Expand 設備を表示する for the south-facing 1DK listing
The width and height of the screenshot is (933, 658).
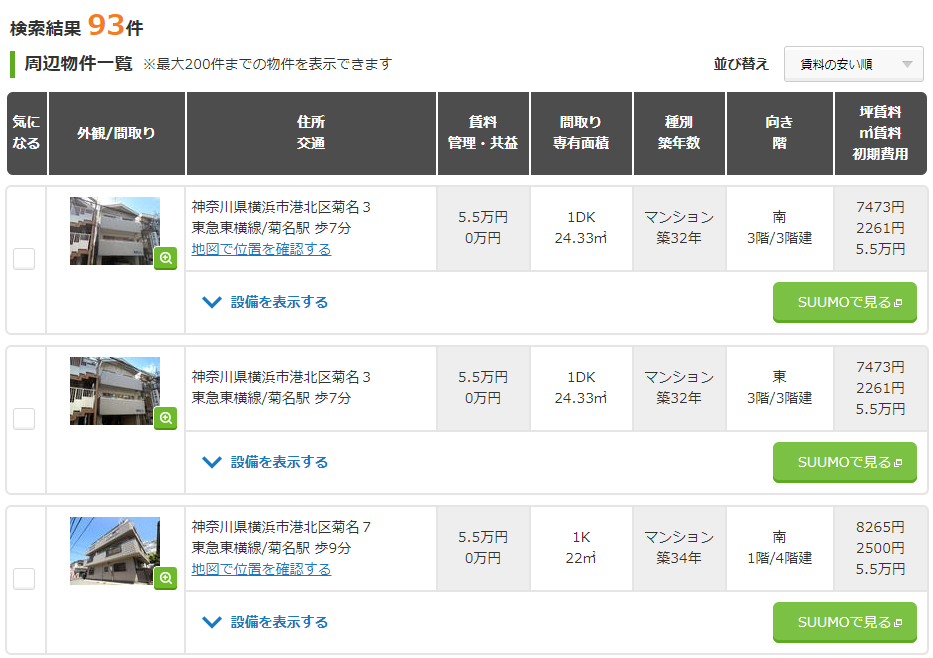pyautogui.click(x=266, y=302)
